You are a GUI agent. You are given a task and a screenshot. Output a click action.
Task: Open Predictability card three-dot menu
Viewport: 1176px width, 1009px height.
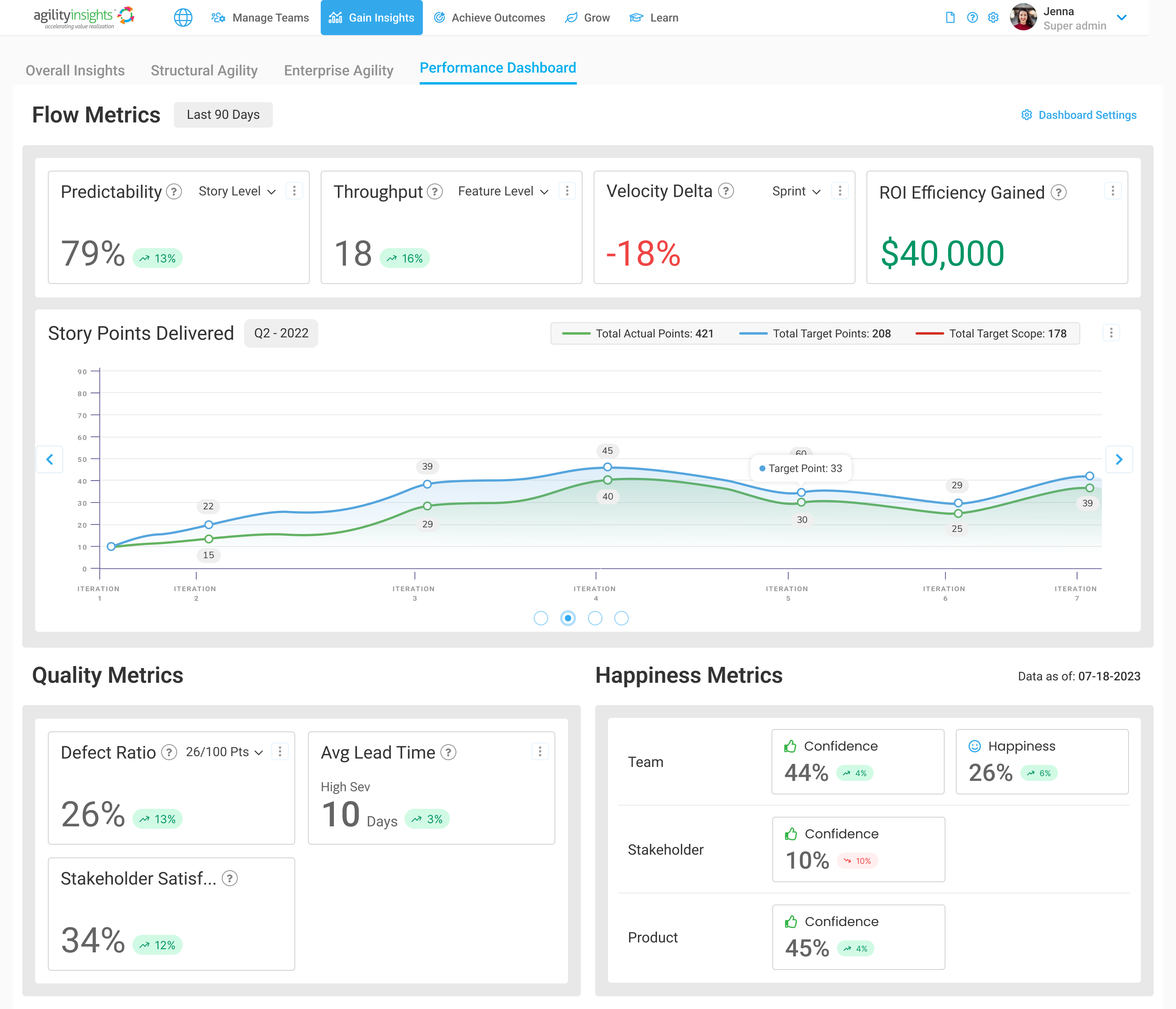pyautogui.click(x=294, y=191)
